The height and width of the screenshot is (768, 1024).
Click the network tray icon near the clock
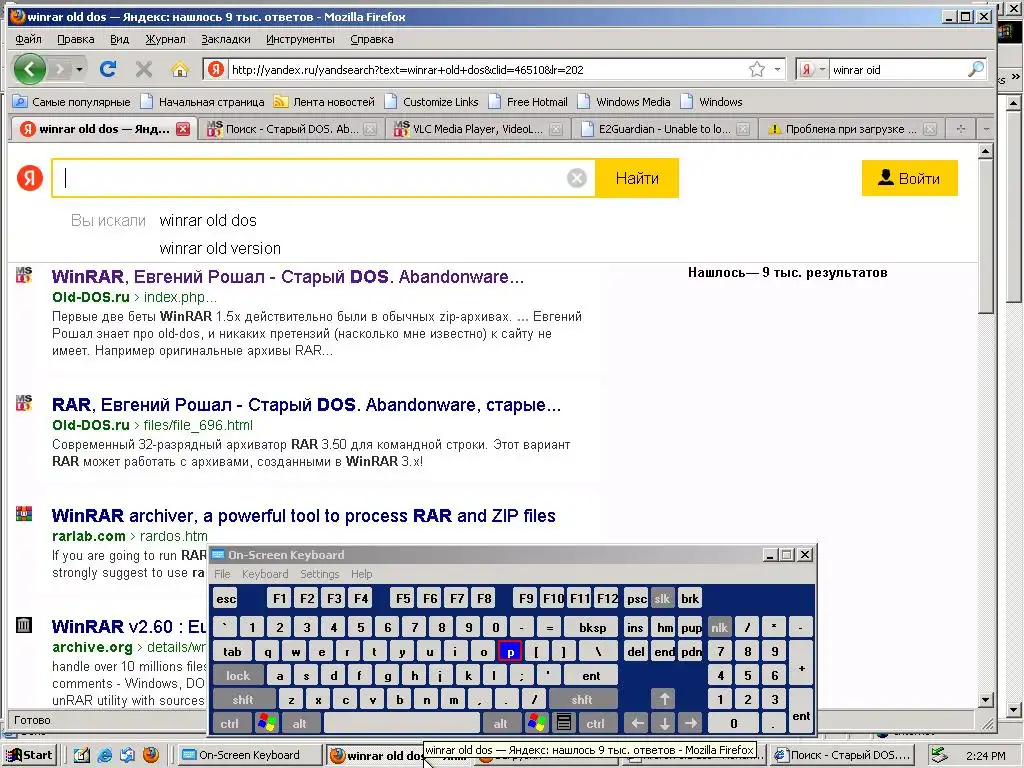939,755
